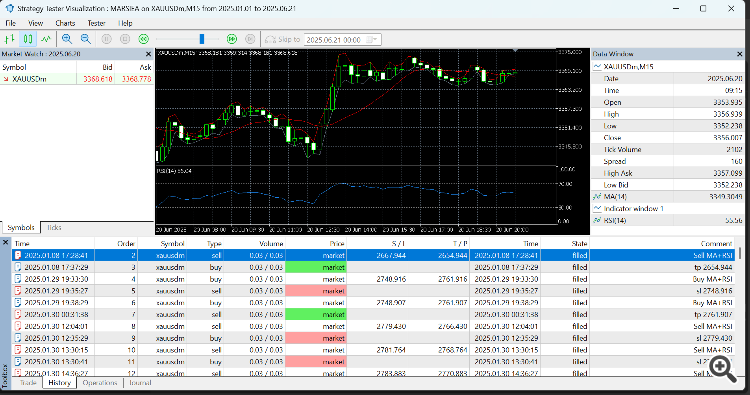750x395 pixels.
Task: Click the order icon for order 11 row
Action: [18, 362]
